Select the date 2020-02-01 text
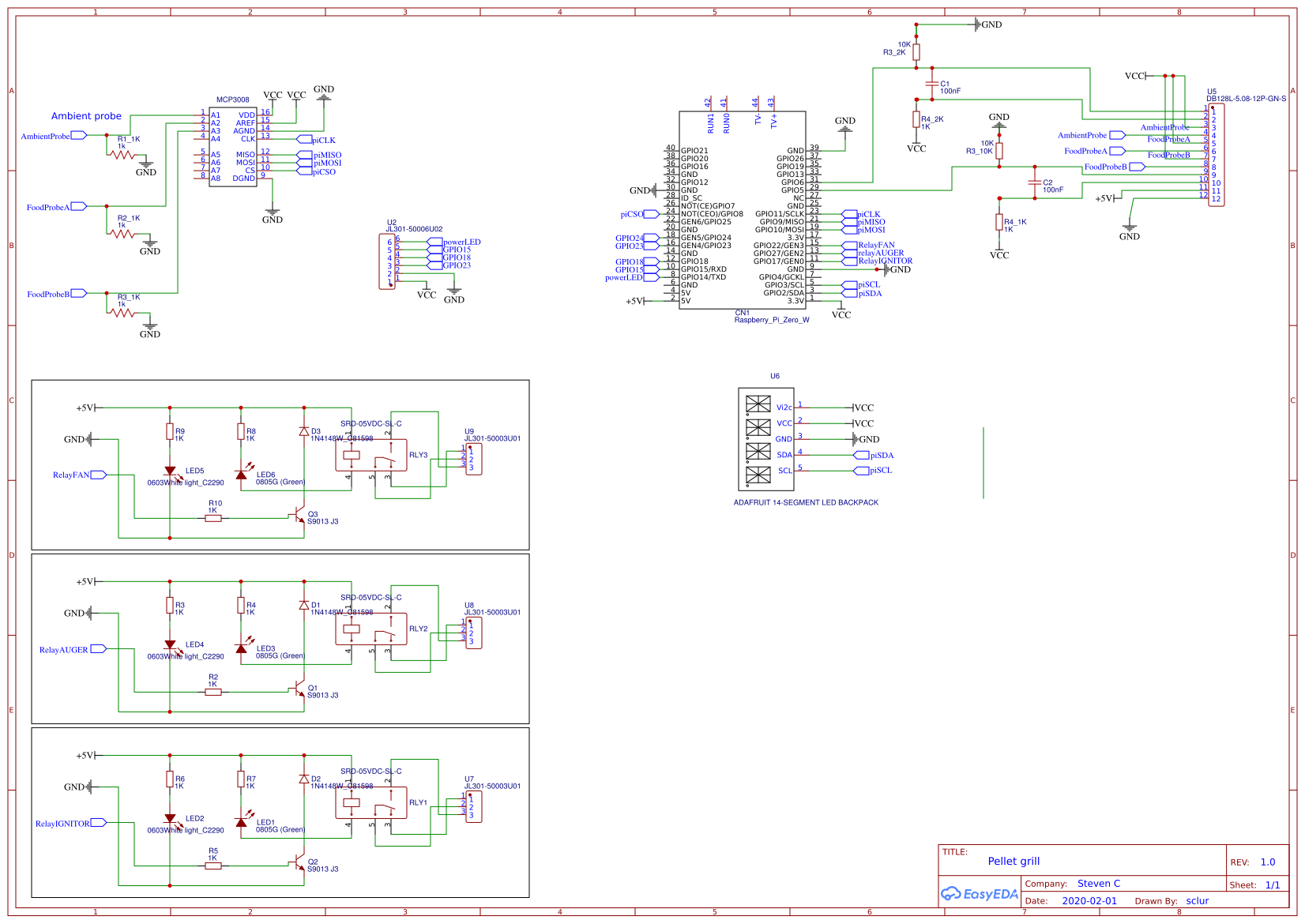The height and width of the screenshot is (924, 1305). pos(1090,900)
